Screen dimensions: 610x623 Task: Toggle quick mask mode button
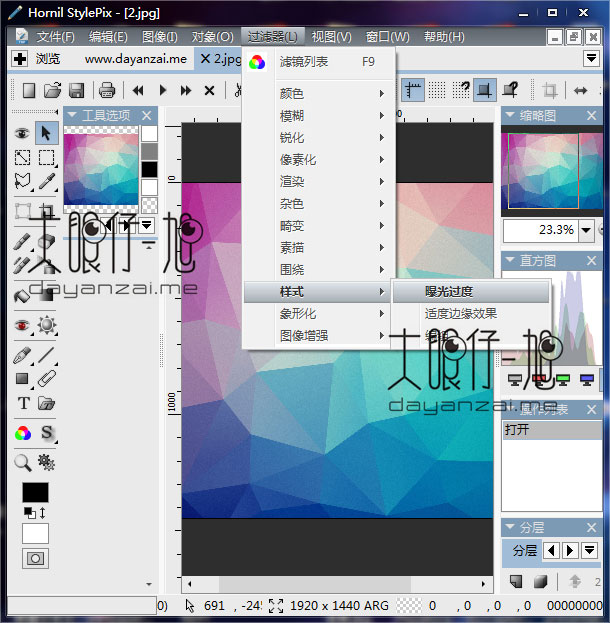(x=35, y=559)
